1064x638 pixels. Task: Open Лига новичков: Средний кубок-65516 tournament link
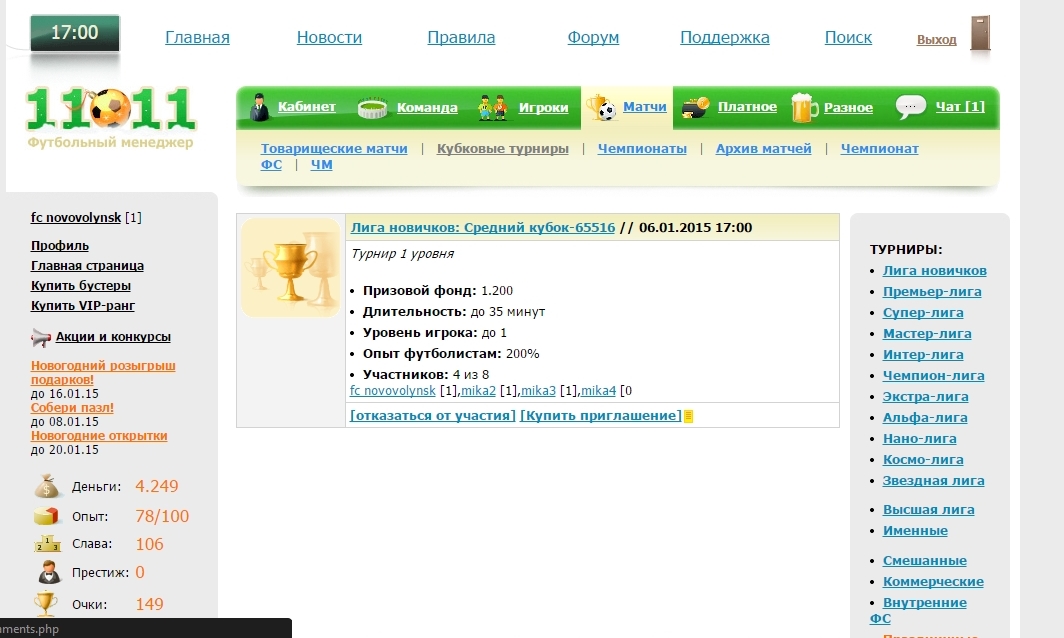[x=482, y=227]
